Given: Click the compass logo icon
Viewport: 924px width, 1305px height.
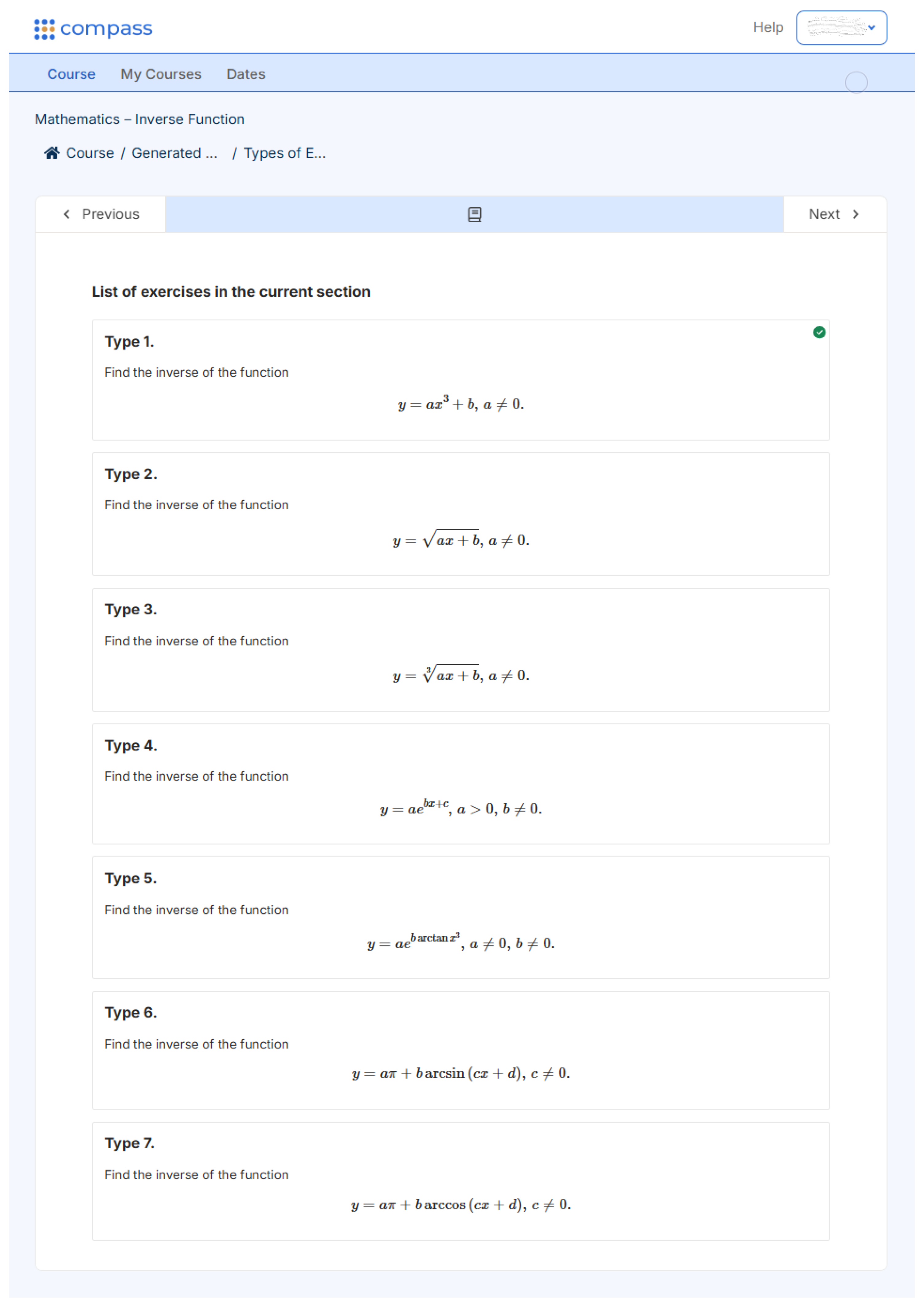Looking at the screenshot, I should pos(44,29).
